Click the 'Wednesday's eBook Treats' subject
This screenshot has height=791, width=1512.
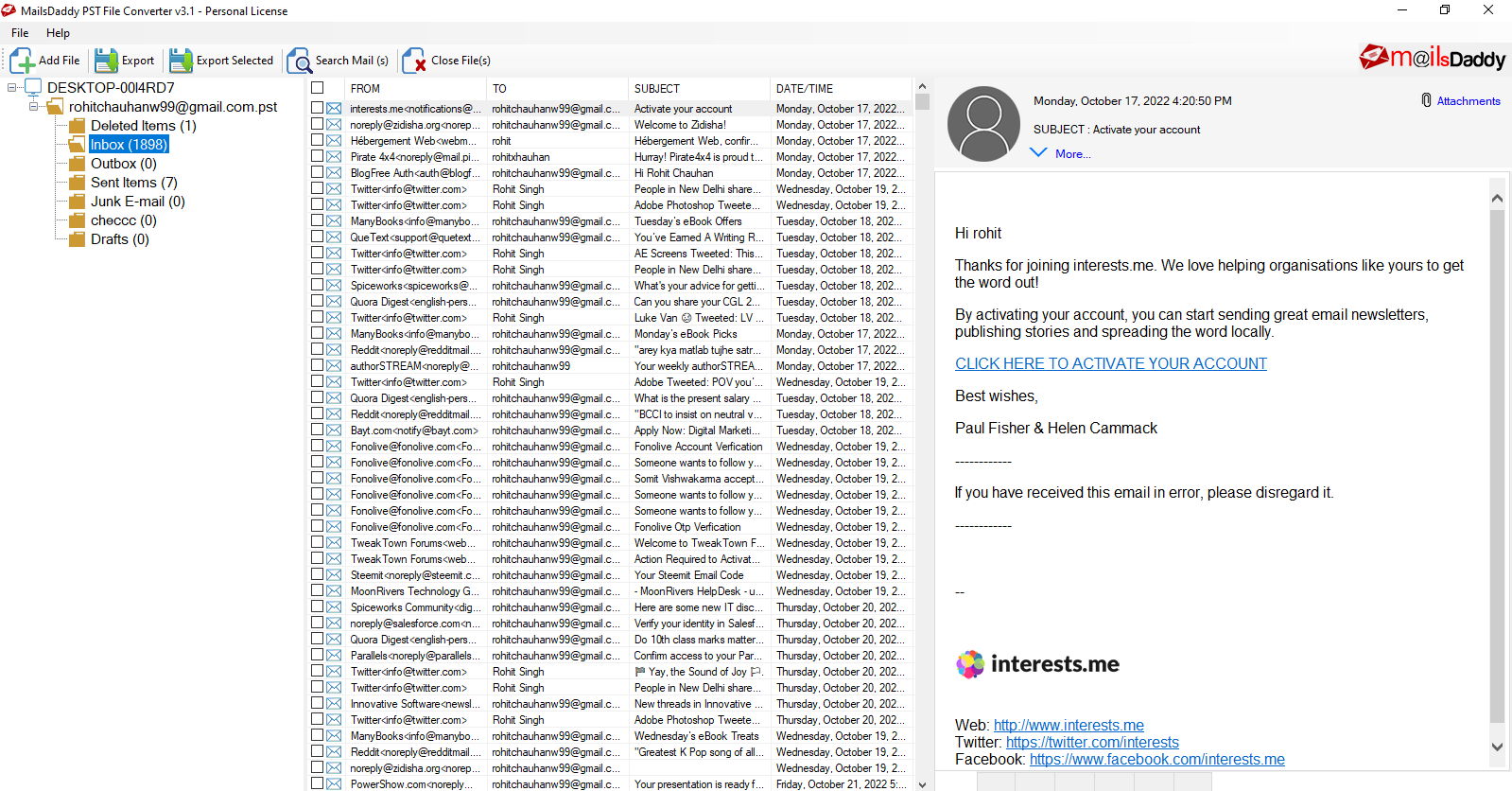click(x=696, y=736)
